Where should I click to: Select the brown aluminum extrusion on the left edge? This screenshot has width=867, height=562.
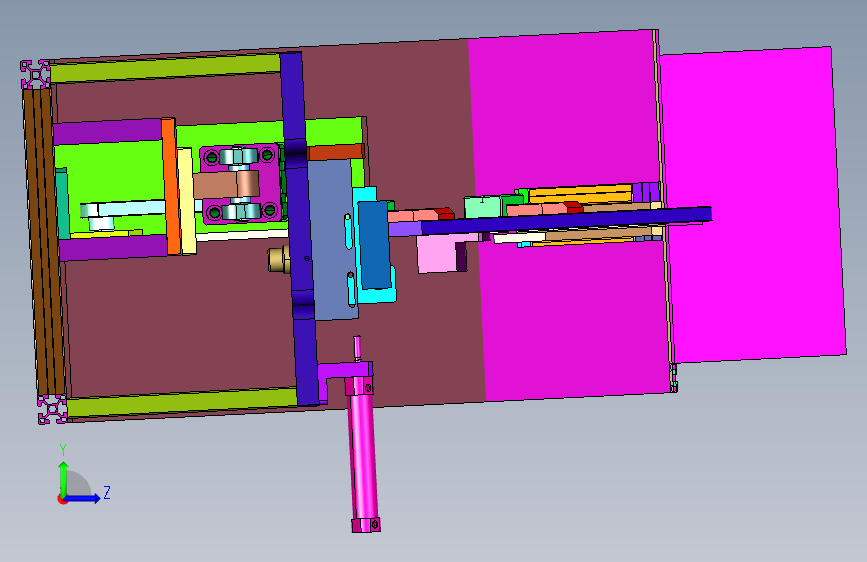coord(44,241)
